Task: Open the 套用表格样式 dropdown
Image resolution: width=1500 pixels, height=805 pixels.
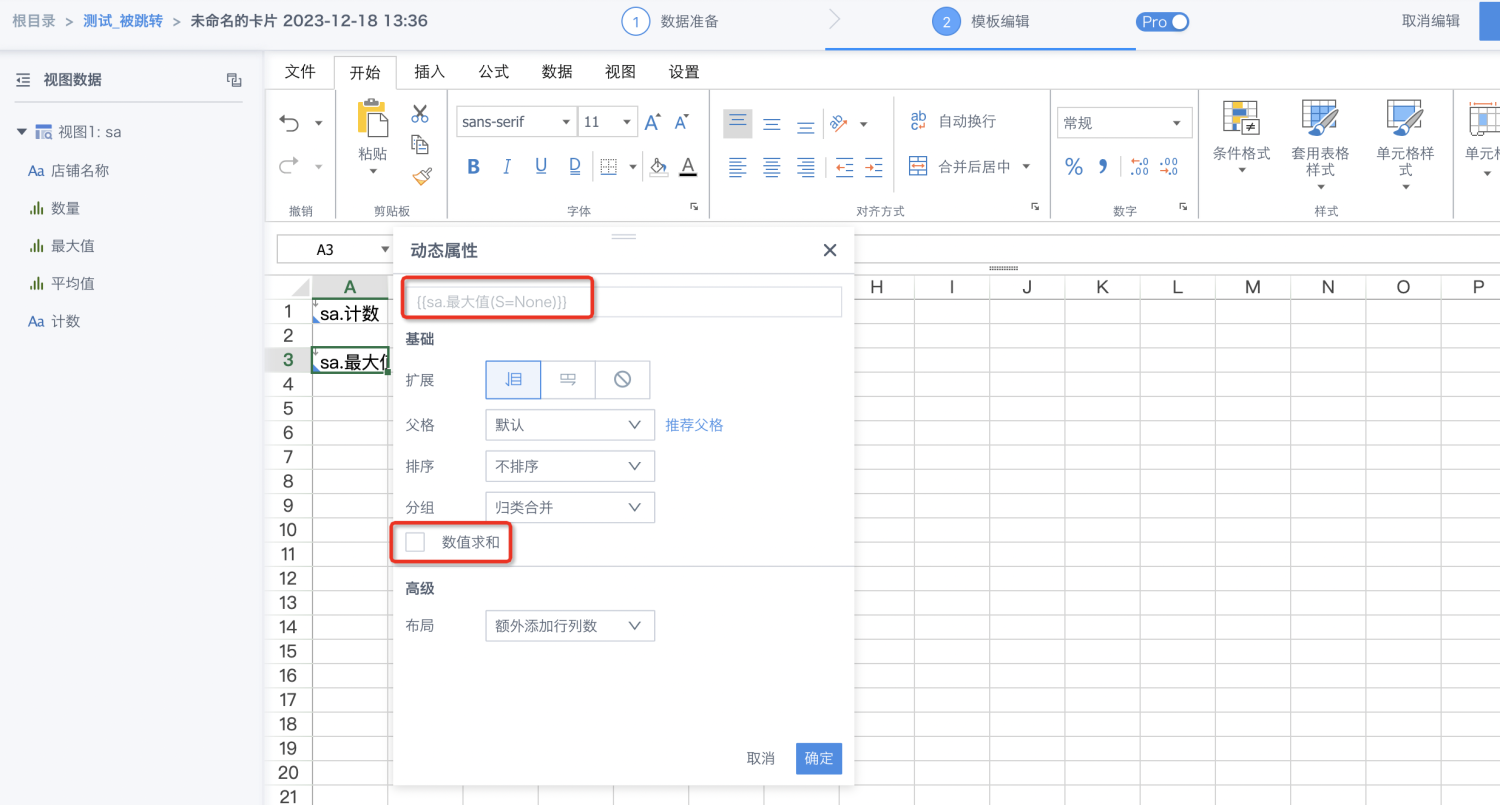Action: (1320, 144)
